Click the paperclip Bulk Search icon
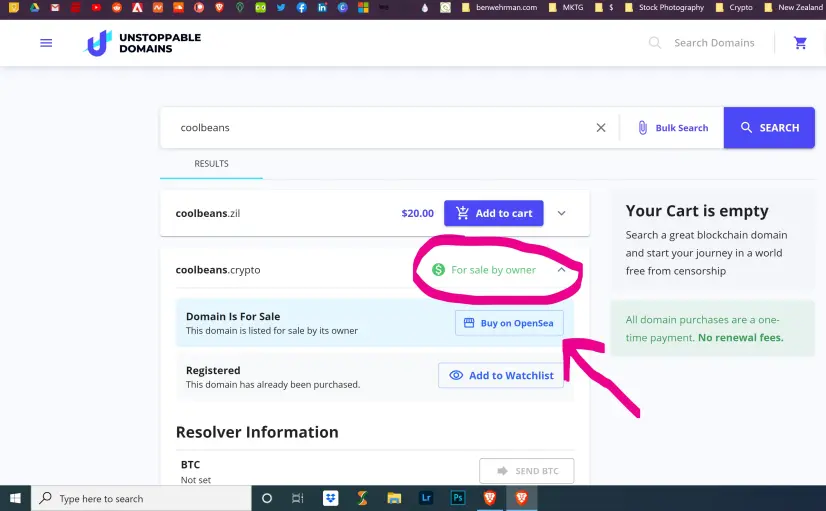 (643, 127)
